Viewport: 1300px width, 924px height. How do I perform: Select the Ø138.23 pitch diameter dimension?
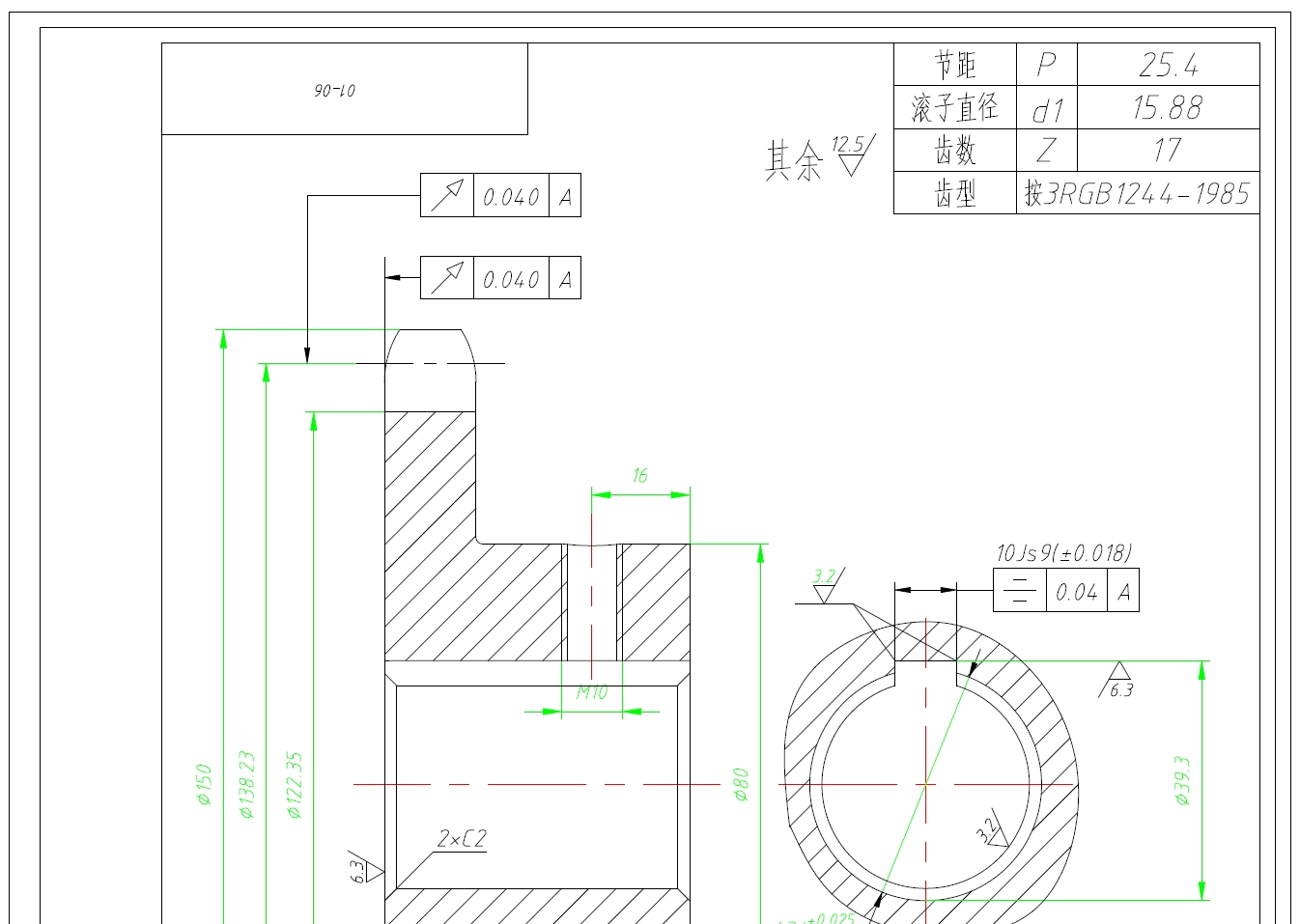247,785
